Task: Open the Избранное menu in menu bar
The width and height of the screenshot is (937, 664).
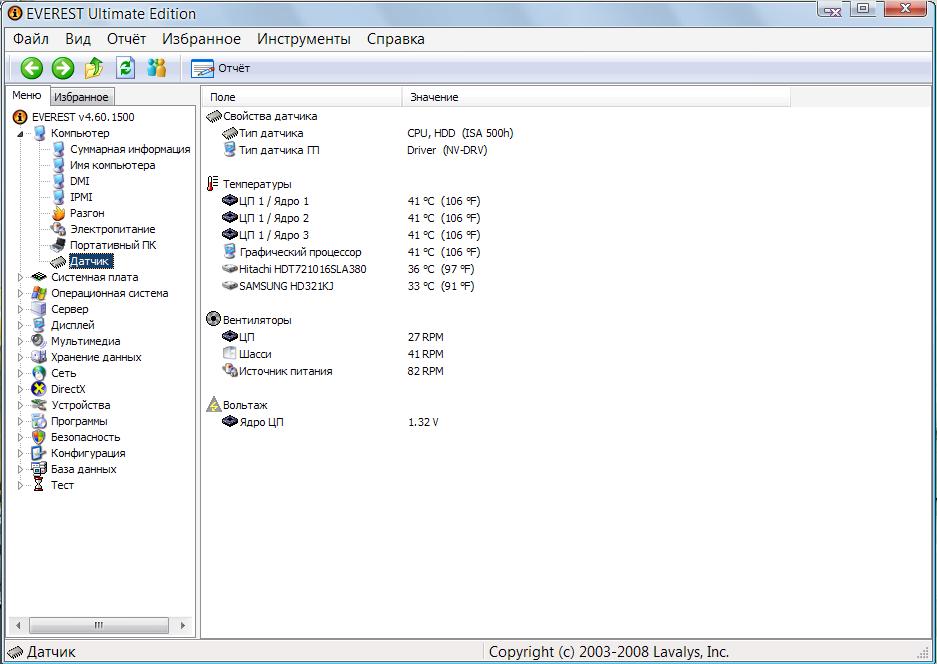Action: click(x=201, y=39)
